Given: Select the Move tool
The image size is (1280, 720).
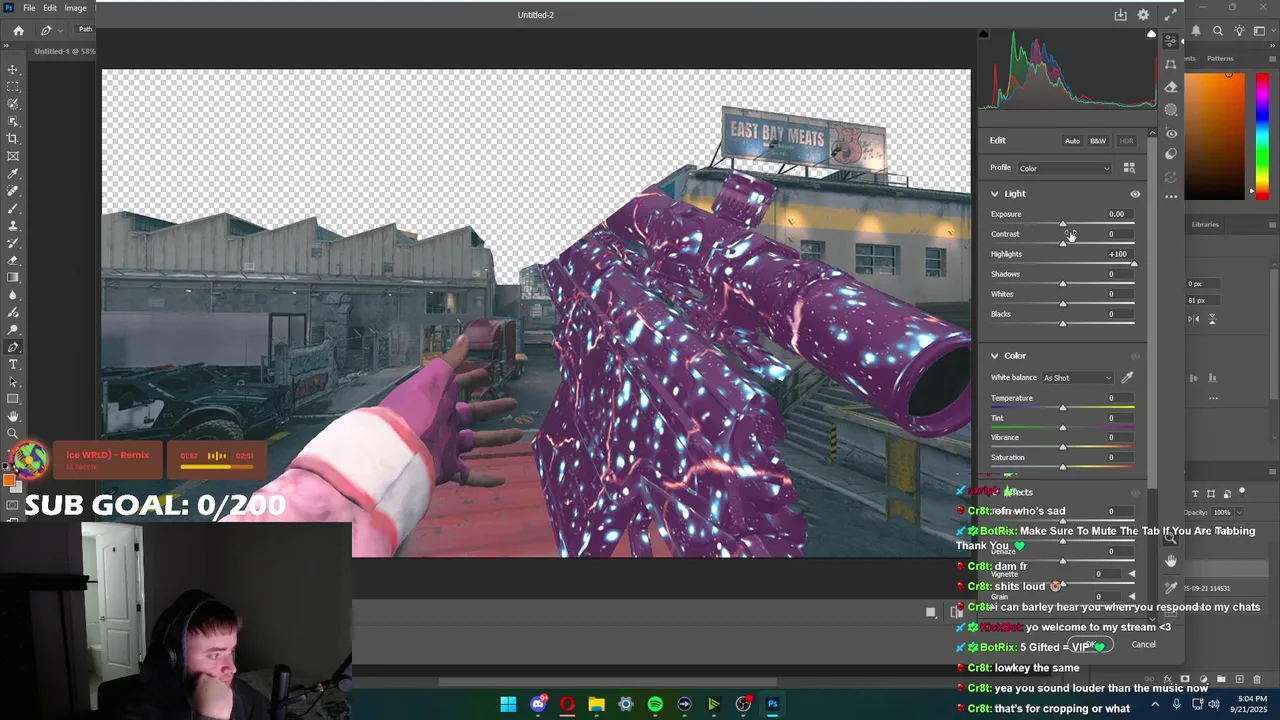Looking at the screenshot, I should [x=13, y=69].
